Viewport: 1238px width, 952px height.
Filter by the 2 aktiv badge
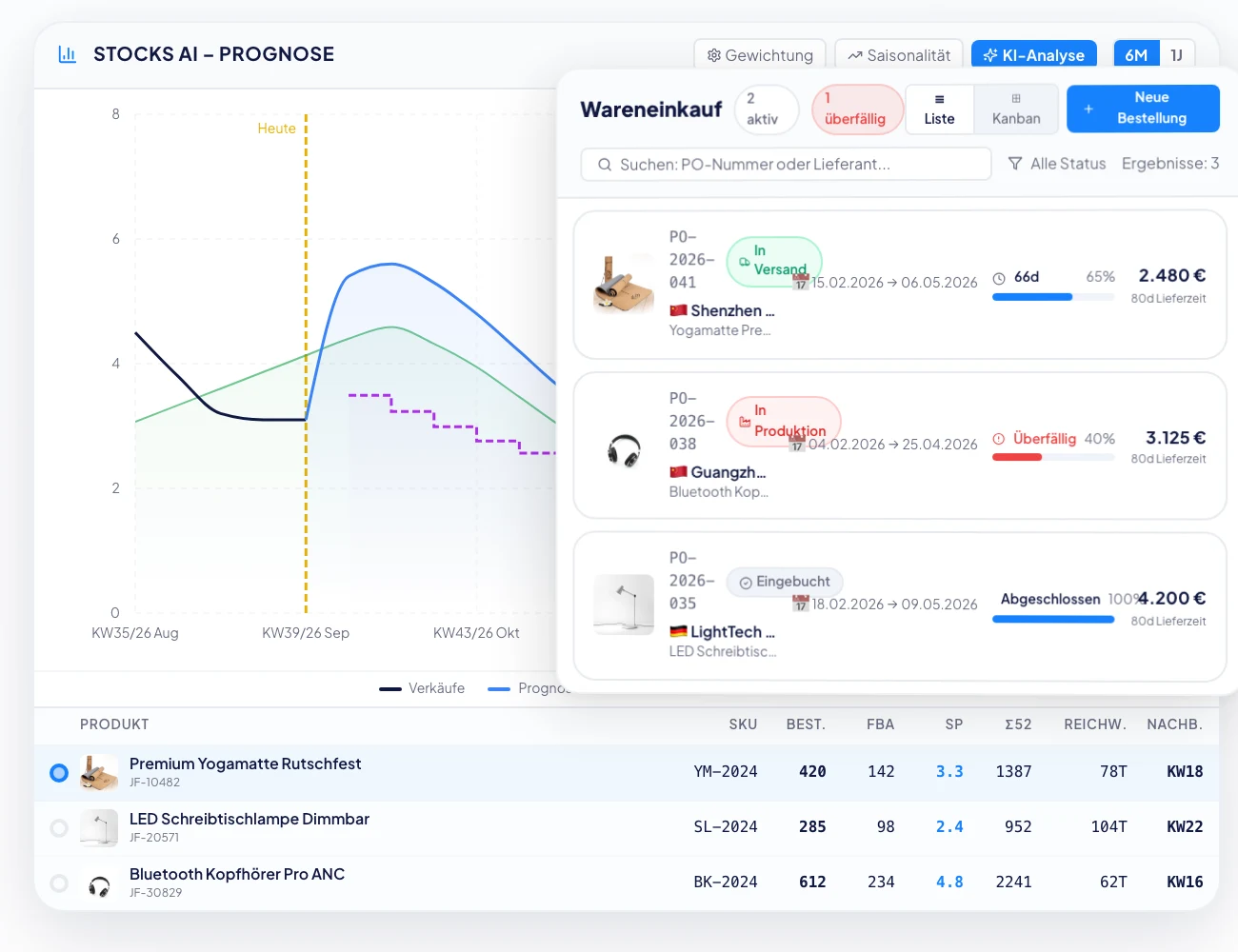pyautogui.click(x=766, y=109)
